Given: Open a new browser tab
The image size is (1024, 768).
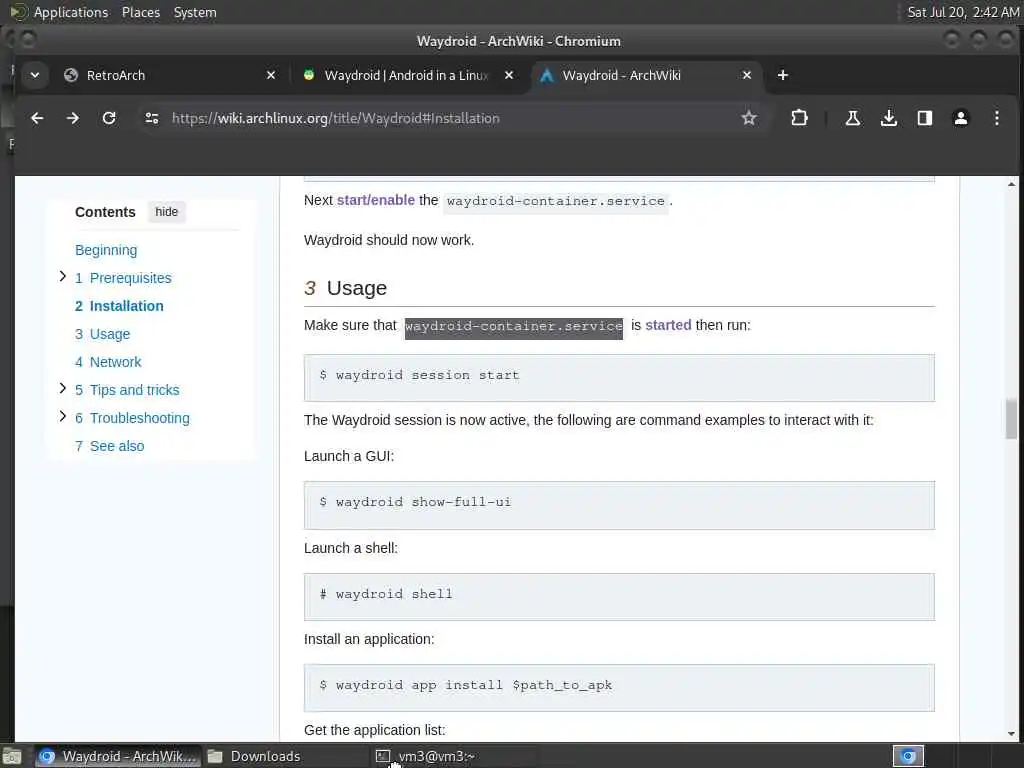Looking at the screenshot, I should (783, 75).
